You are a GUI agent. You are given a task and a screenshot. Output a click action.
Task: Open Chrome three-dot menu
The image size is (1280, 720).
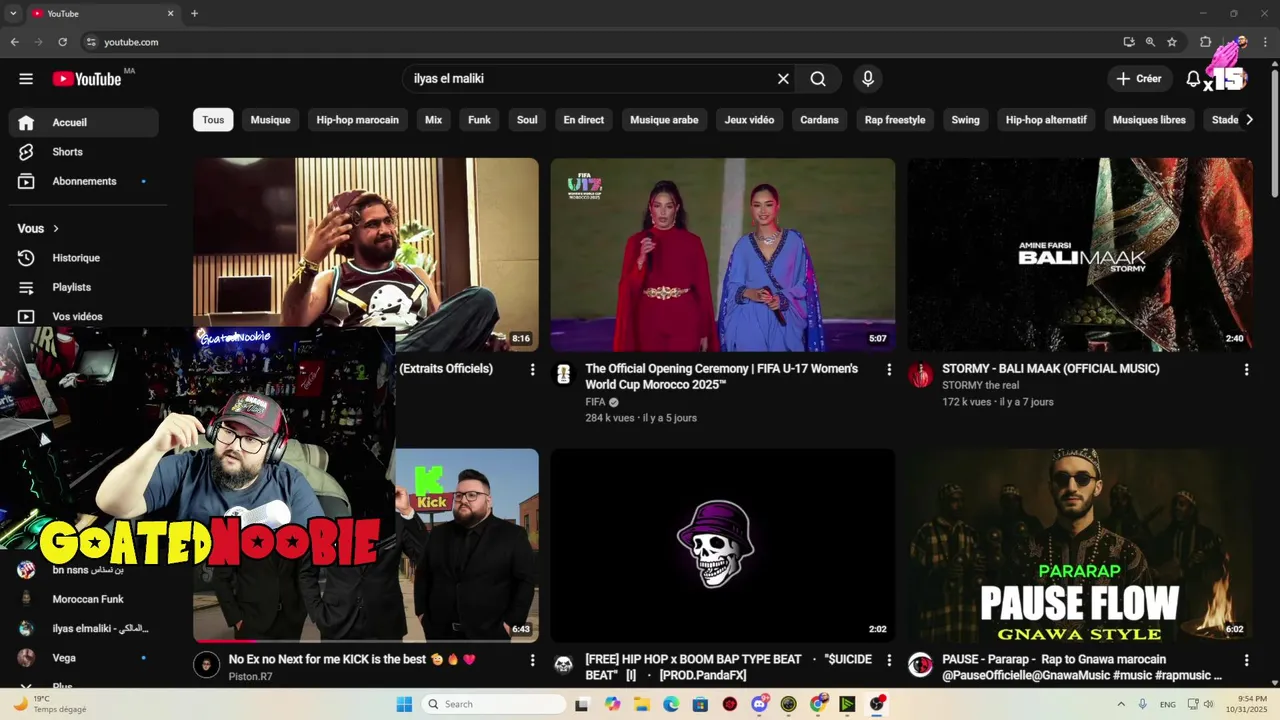tap(1266, 42)
